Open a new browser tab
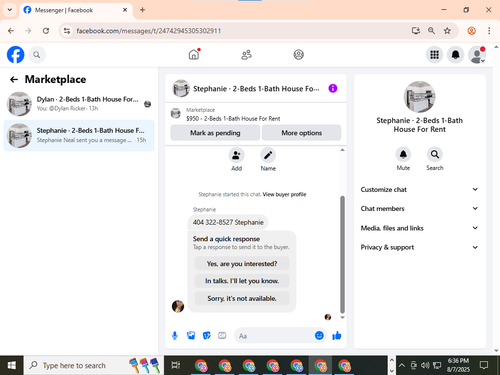This screenshot has height=375, width=500. point(142,10)
